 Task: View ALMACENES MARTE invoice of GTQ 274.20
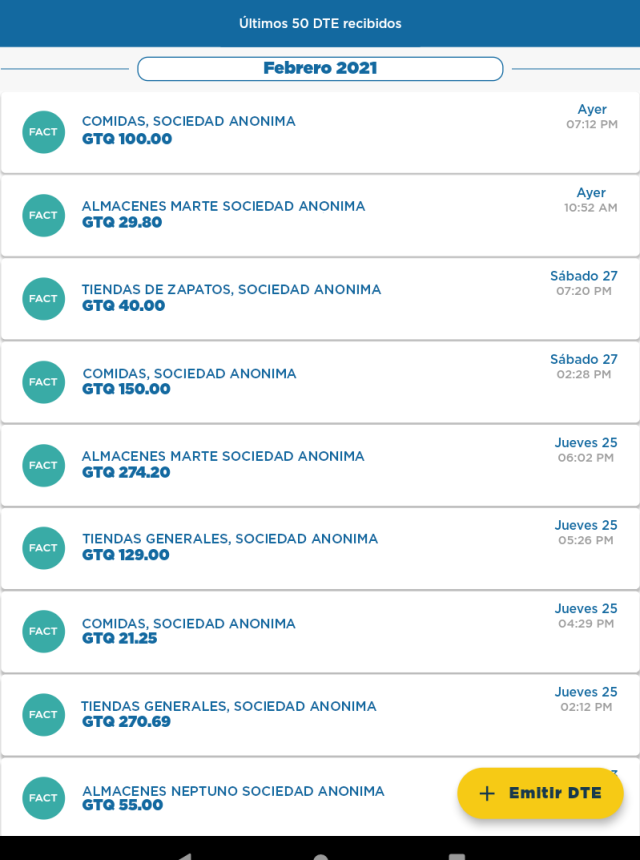[x=320, y=465]
